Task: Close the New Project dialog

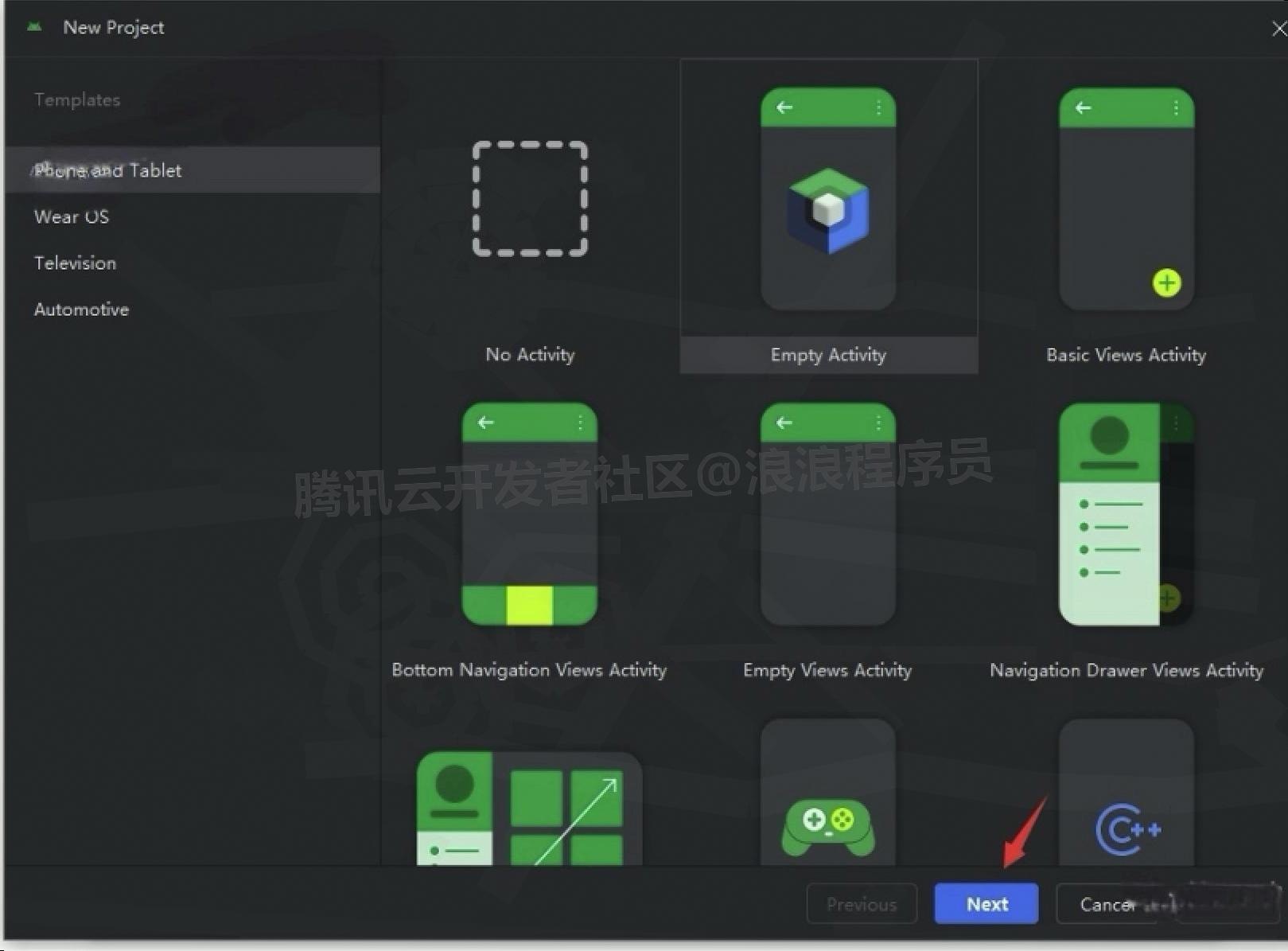Action: click(x=1276, y=26)
